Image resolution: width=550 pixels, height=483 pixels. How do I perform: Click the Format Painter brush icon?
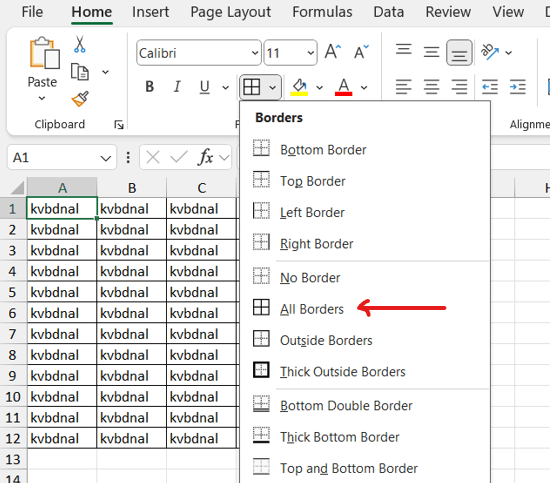click(x=80, y=99)
